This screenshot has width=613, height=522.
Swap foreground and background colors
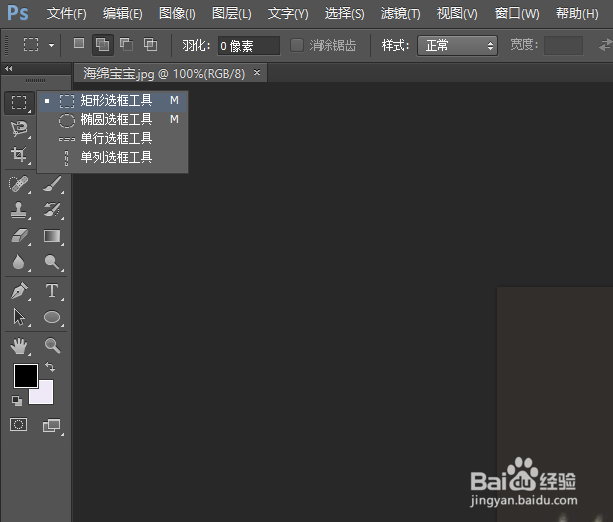pyautogui.click(x=50, y=367)
